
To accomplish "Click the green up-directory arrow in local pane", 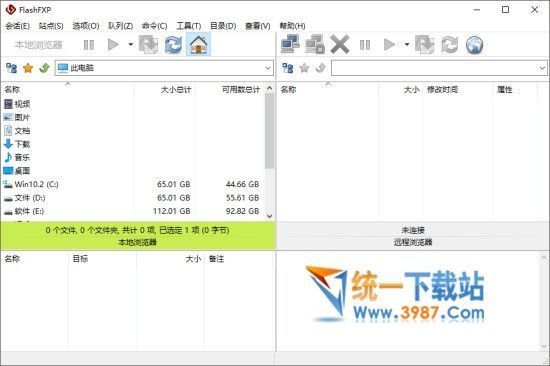I will (44, 68).
